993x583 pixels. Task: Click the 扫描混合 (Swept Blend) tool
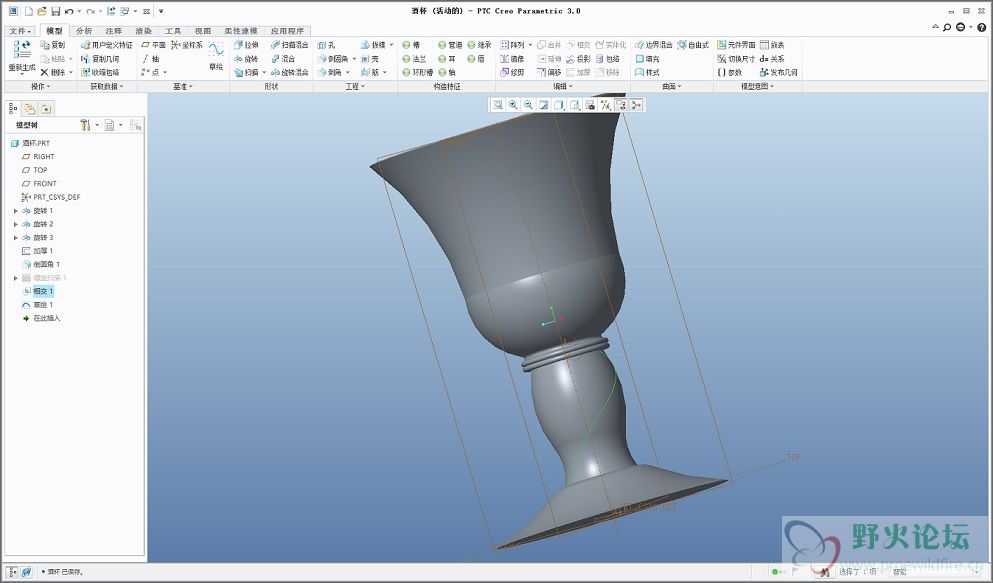coord(289,45)
